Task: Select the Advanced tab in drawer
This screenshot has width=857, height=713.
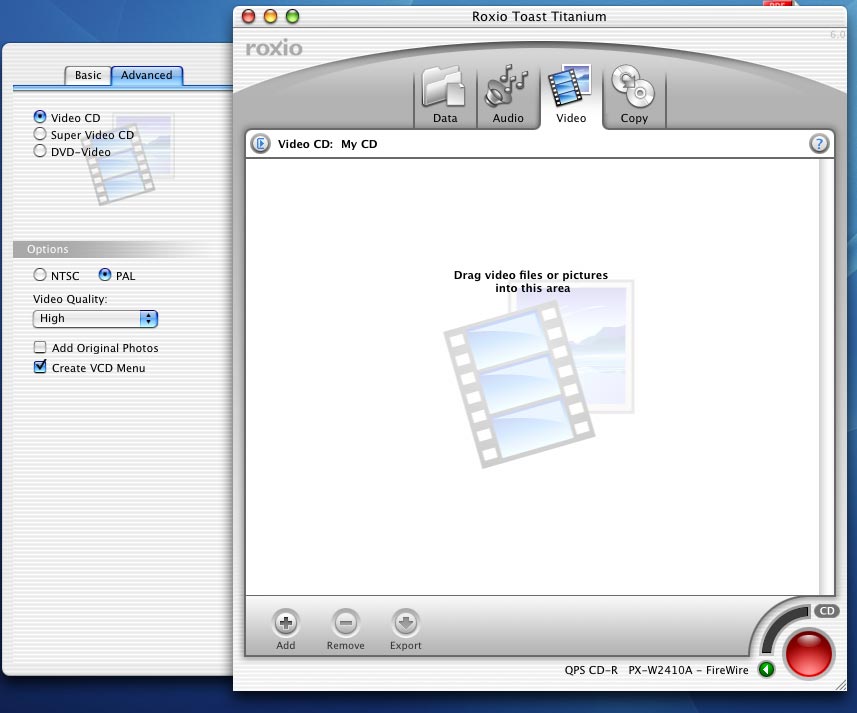Action: (146, 75)
